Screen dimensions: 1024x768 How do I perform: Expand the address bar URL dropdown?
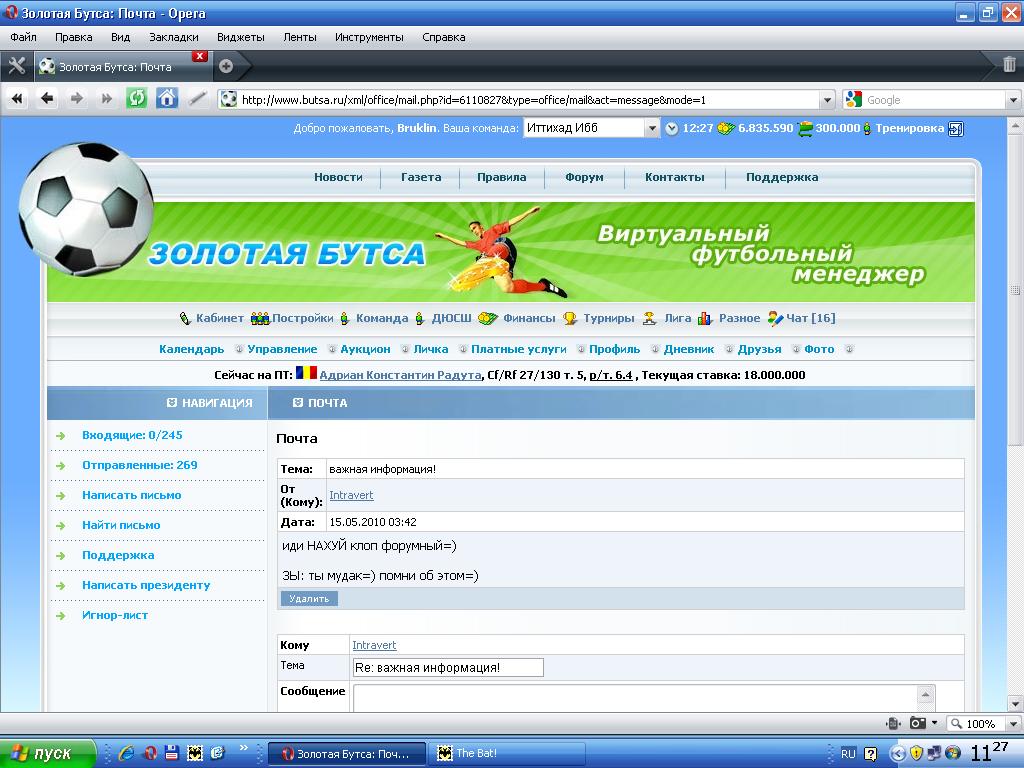pos(826,100)
